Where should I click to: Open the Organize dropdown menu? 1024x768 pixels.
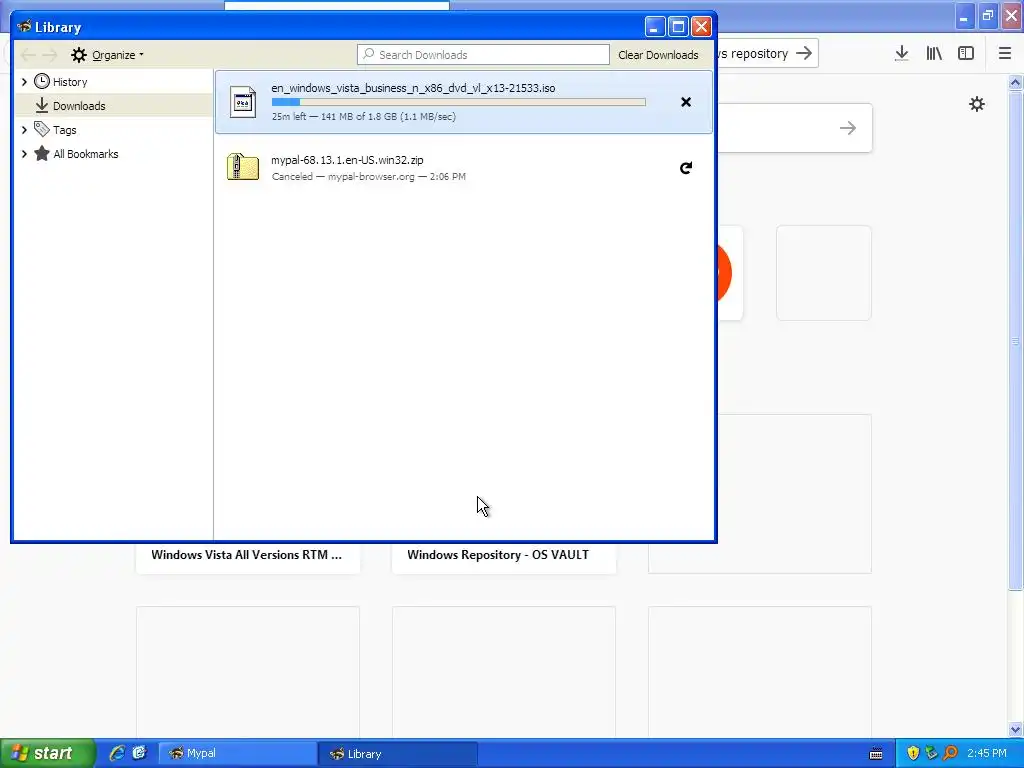[x=108, y=55]
